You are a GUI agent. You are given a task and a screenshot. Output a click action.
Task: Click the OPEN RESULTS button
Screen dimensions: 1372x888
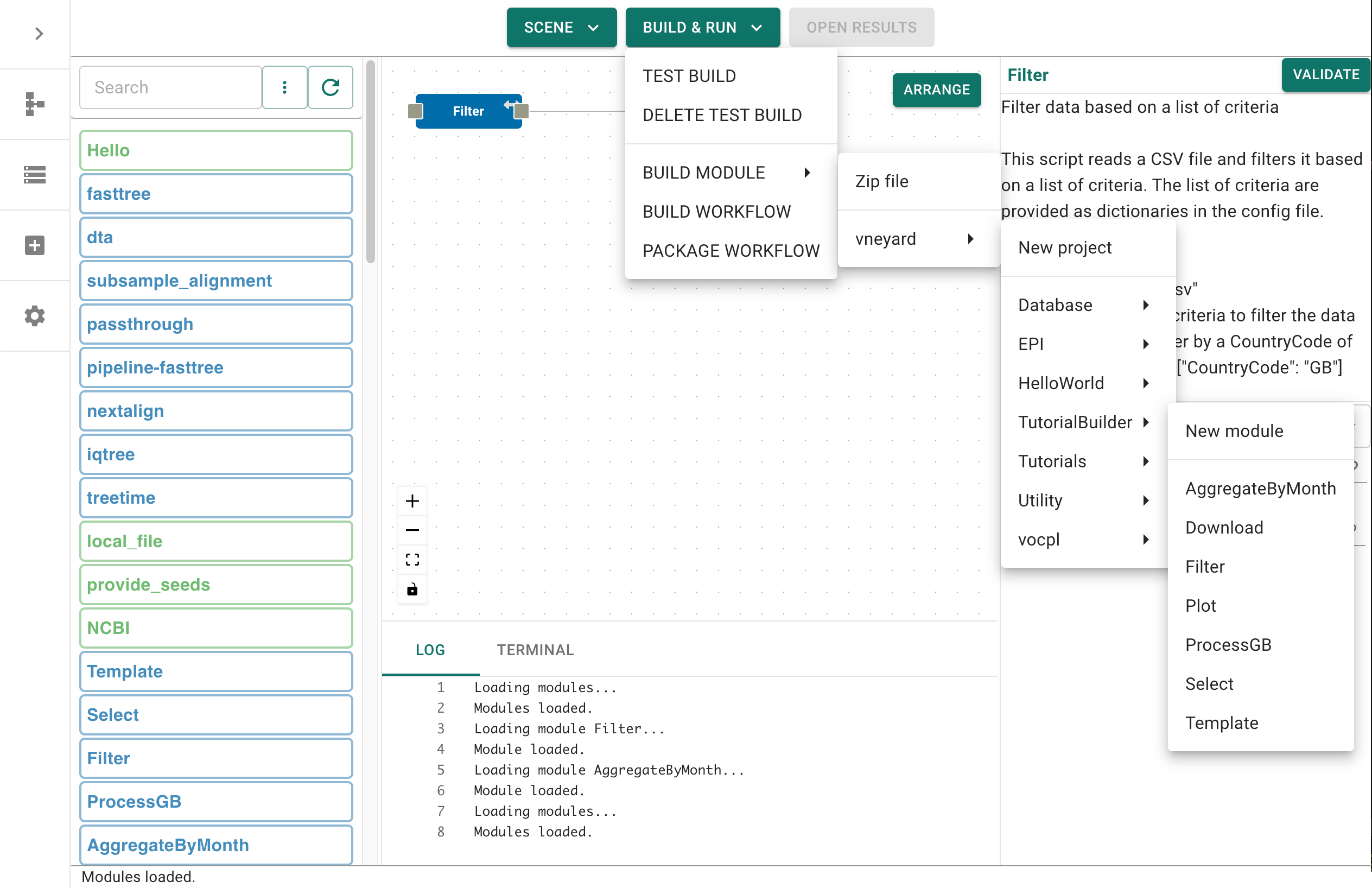[861, 27]
